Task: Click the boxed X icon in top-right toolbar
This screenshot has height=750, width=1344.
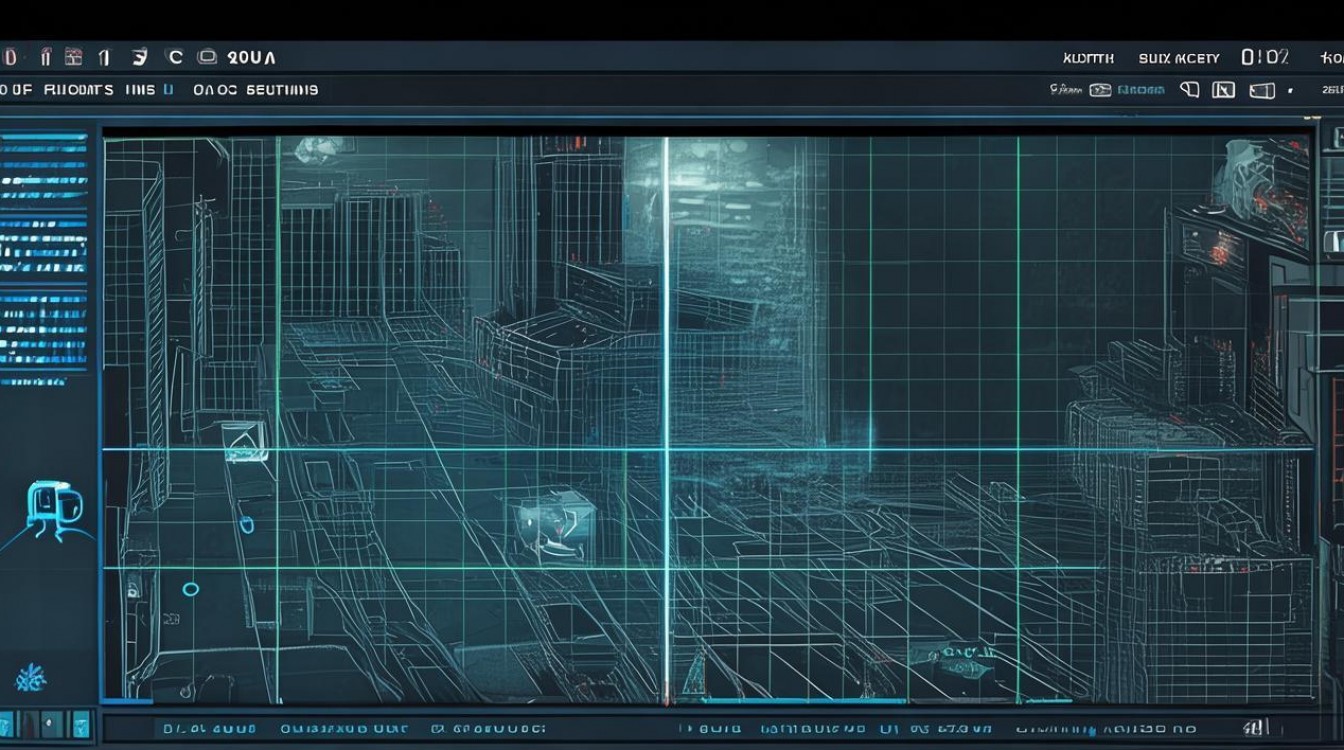Action: (x=1223, y=90)
